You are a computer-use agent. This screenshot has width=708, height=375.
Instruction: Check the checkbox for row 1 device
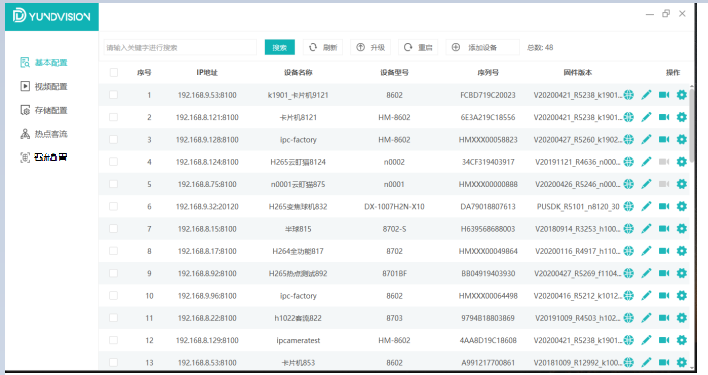click(x=113, y=95)
